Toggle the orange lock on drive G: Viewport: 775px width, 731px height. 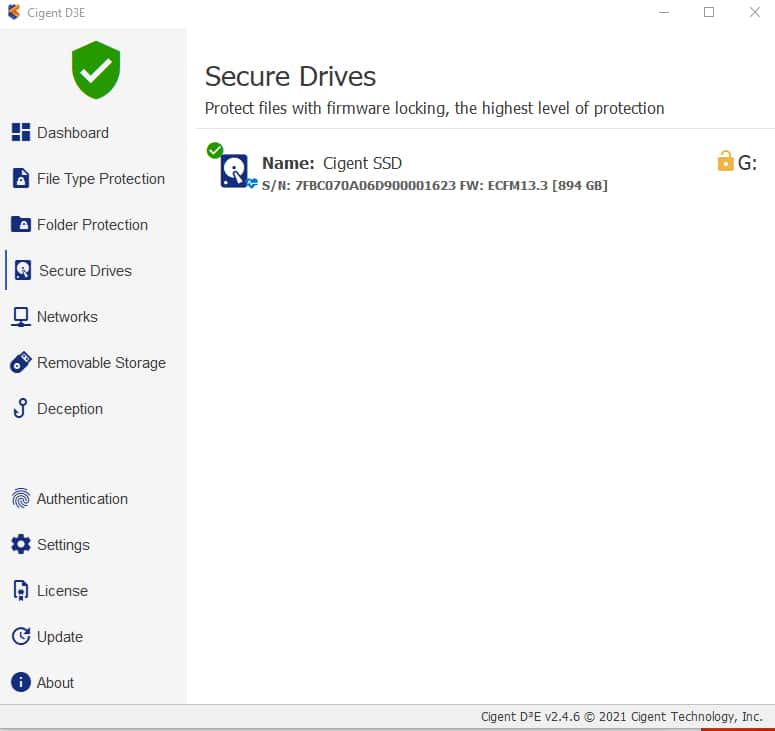725,161
